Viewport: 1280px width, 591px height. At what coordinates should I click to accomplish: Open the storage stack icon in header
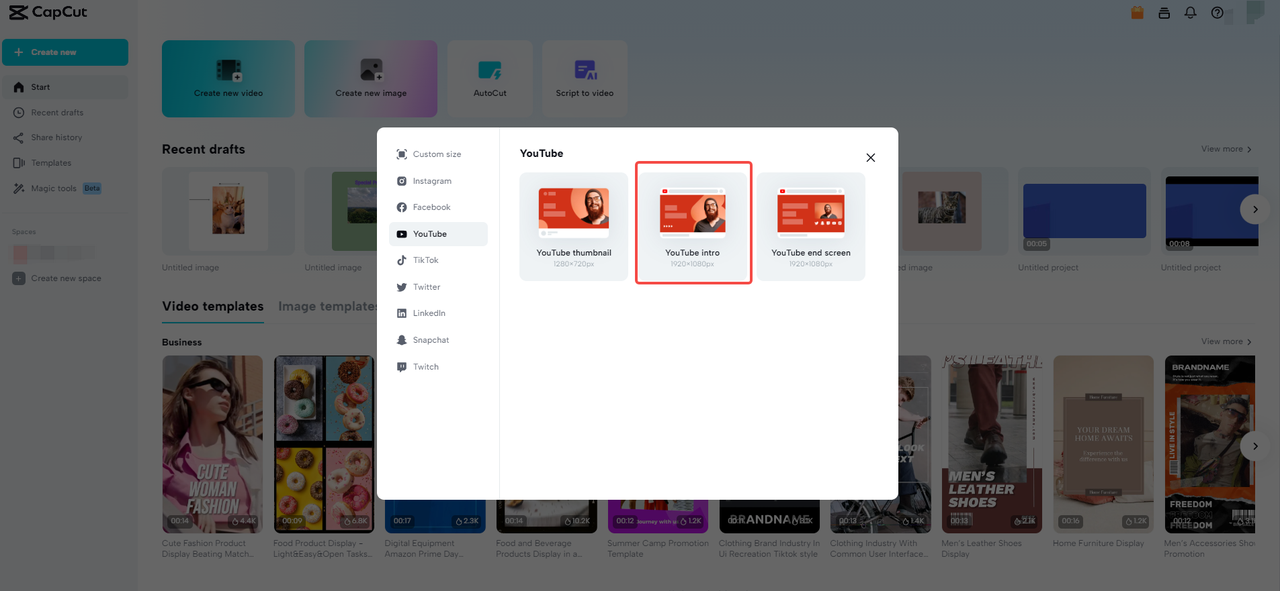point(1164,13)
